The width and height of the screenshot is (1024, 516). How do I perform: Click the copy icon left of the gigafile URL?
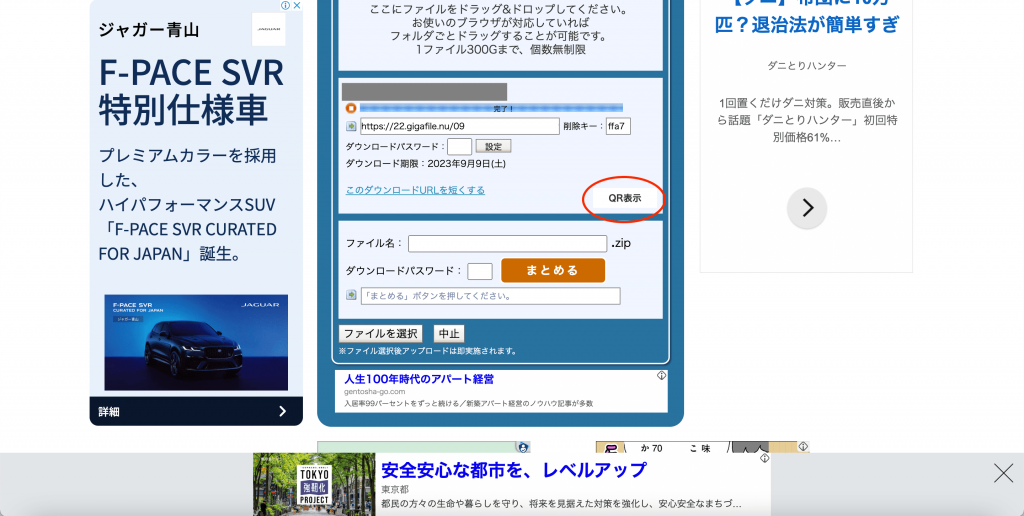coord(351,126)
